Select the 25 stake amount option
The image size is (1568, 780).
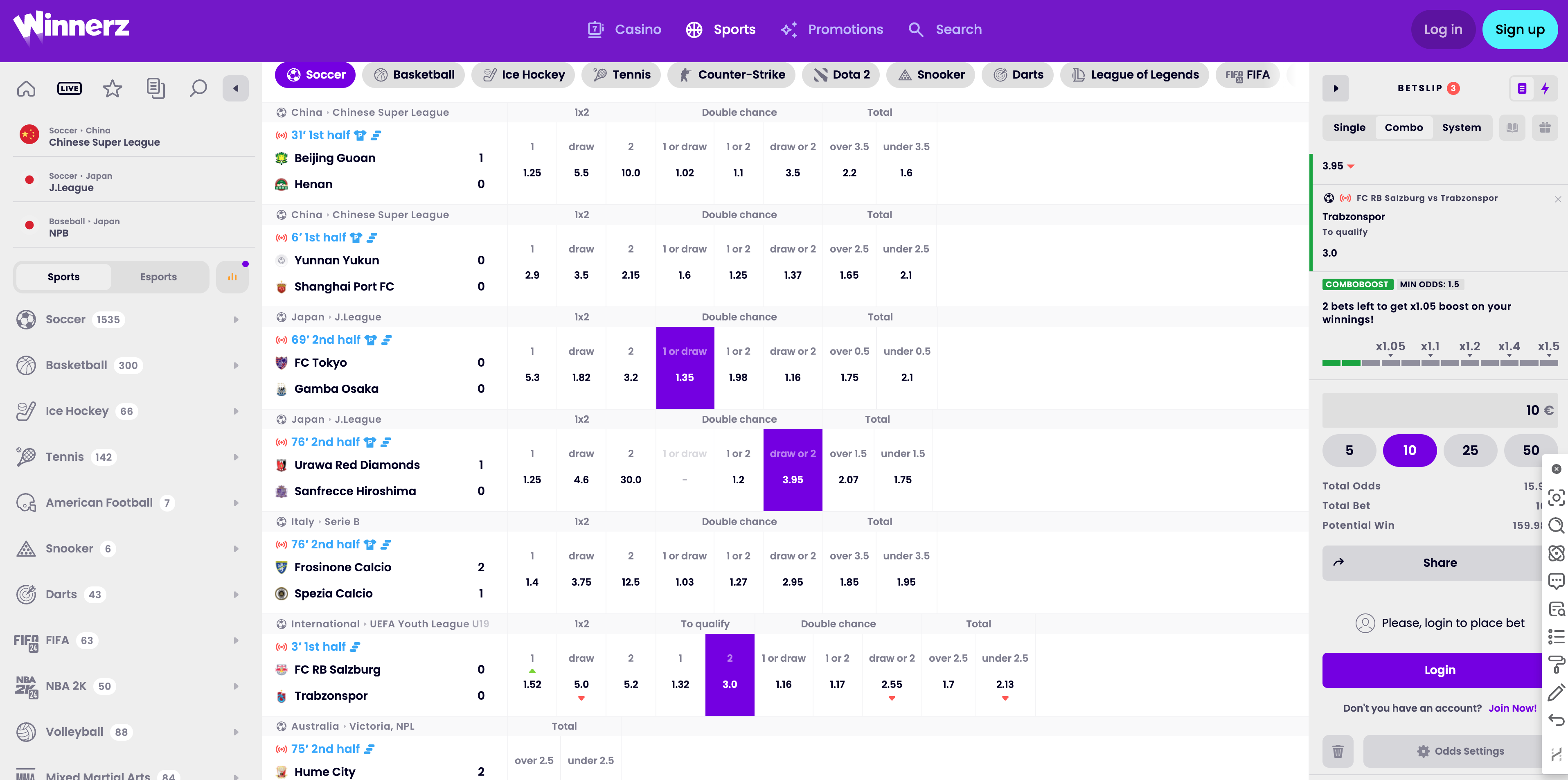click(1470, 451)
